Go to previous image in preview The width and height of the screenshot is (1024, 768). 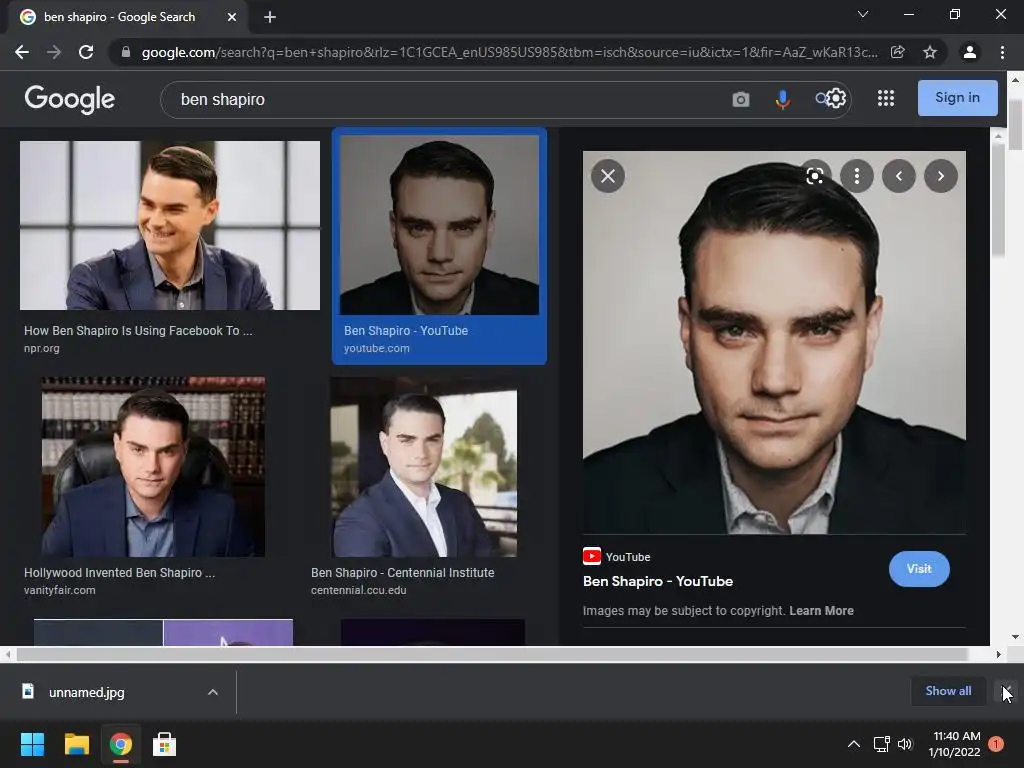point(899,176)
